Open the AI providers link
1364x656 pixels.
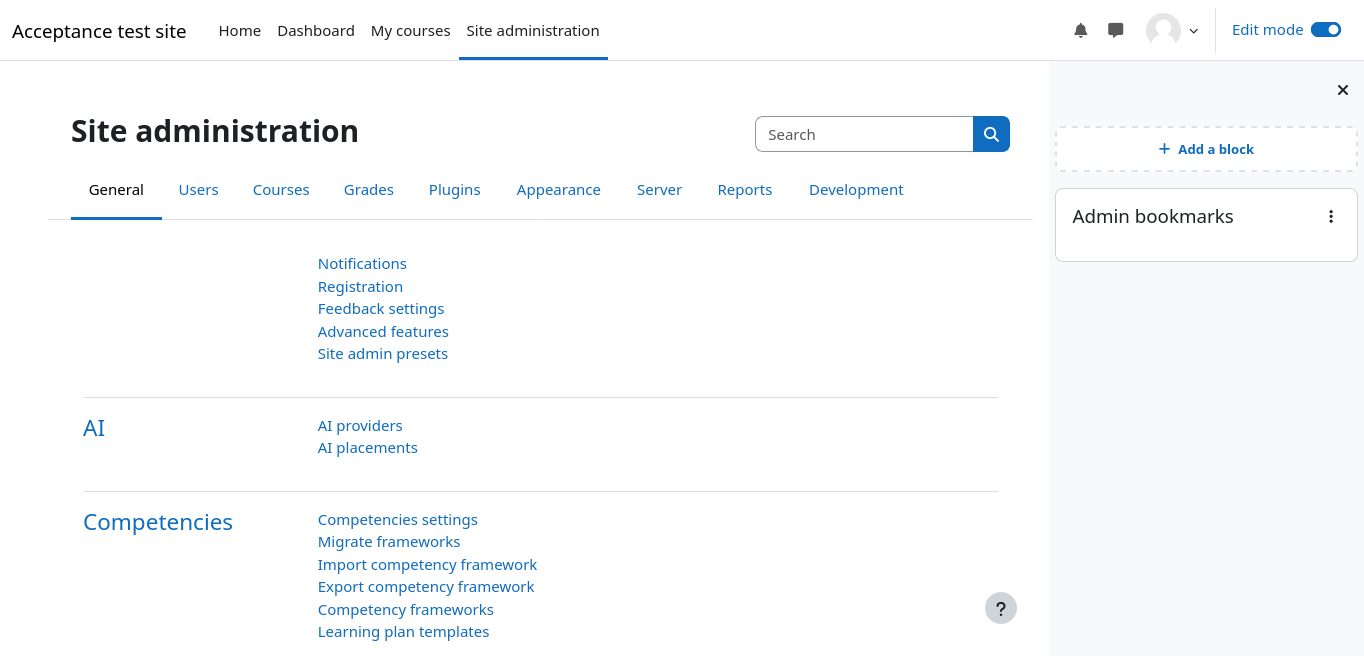(360, 426)
